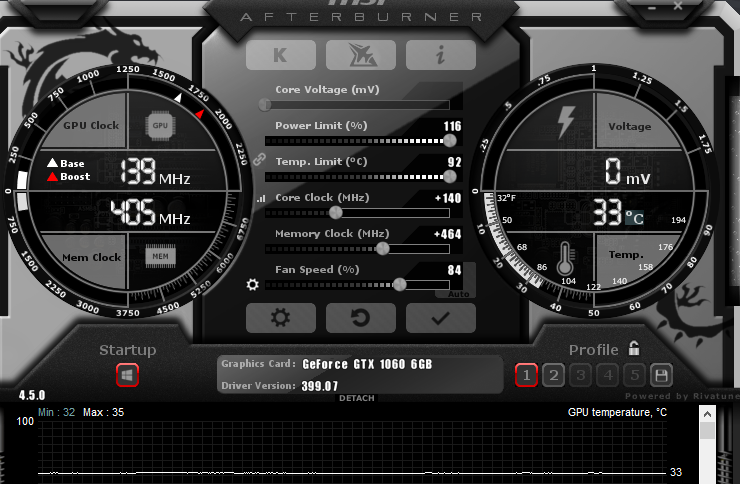The image size is (740, 484).
Task: Open the Kombustor K button
Action: click(x=281, y=55)
